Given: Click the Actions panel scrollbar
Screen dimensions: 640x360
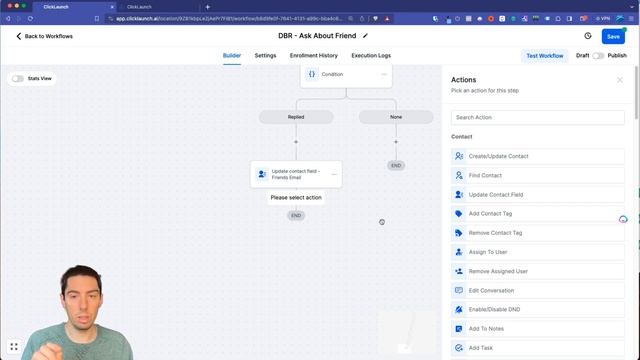Looking at the screenshot, I should 636,94.
